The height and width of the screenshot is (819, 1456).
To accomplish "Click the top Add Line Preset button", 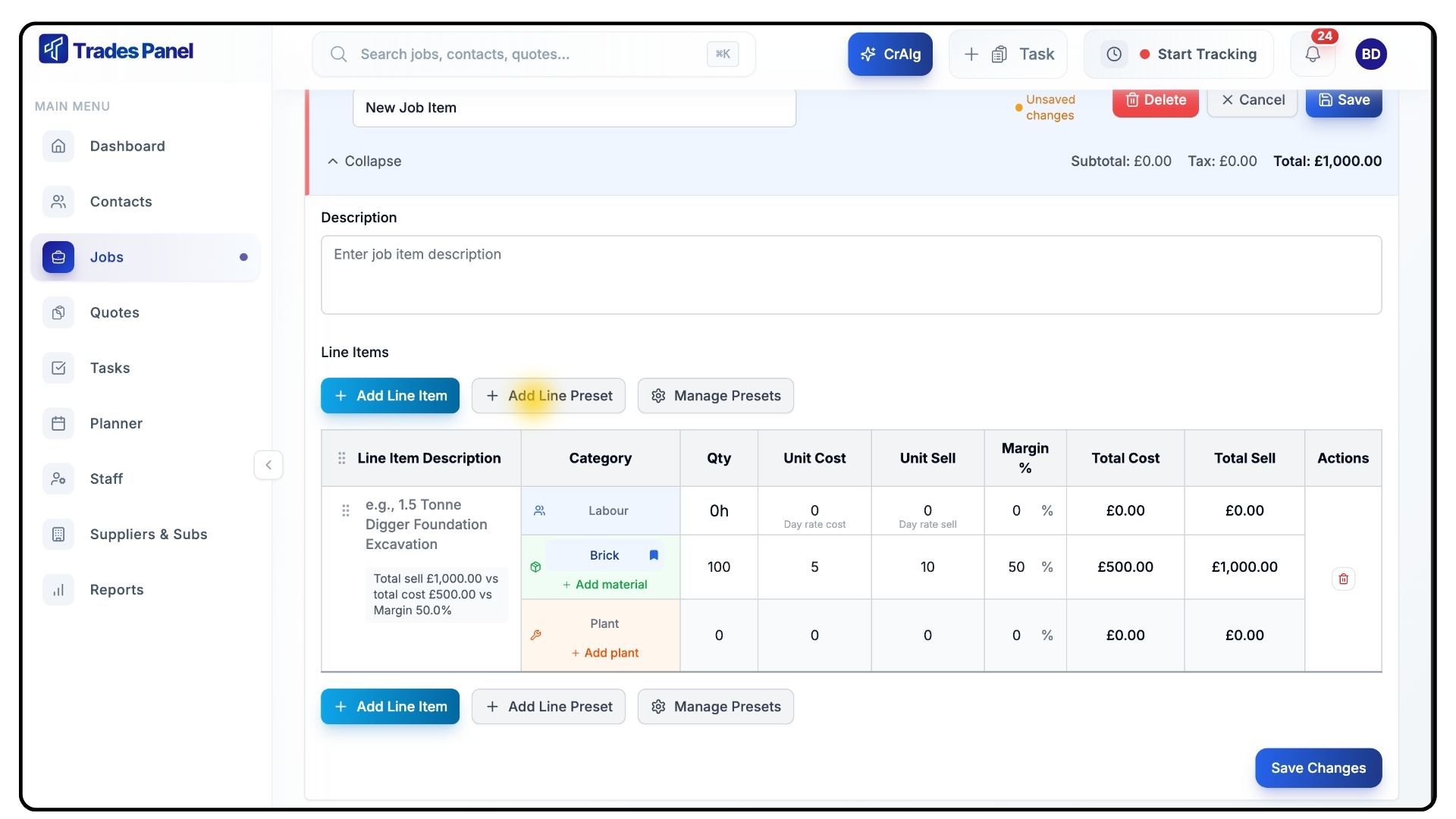I will (x=548, y=396).
